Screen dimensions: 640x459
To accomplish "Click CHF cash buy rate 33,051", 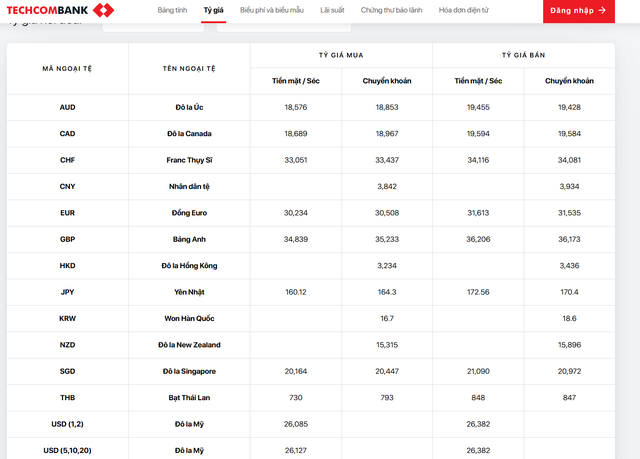I will 296,160.
